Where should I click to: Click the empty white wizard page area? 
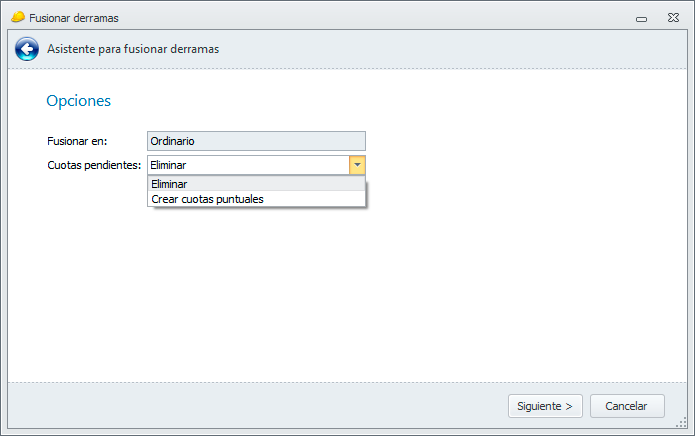[400, 290]
